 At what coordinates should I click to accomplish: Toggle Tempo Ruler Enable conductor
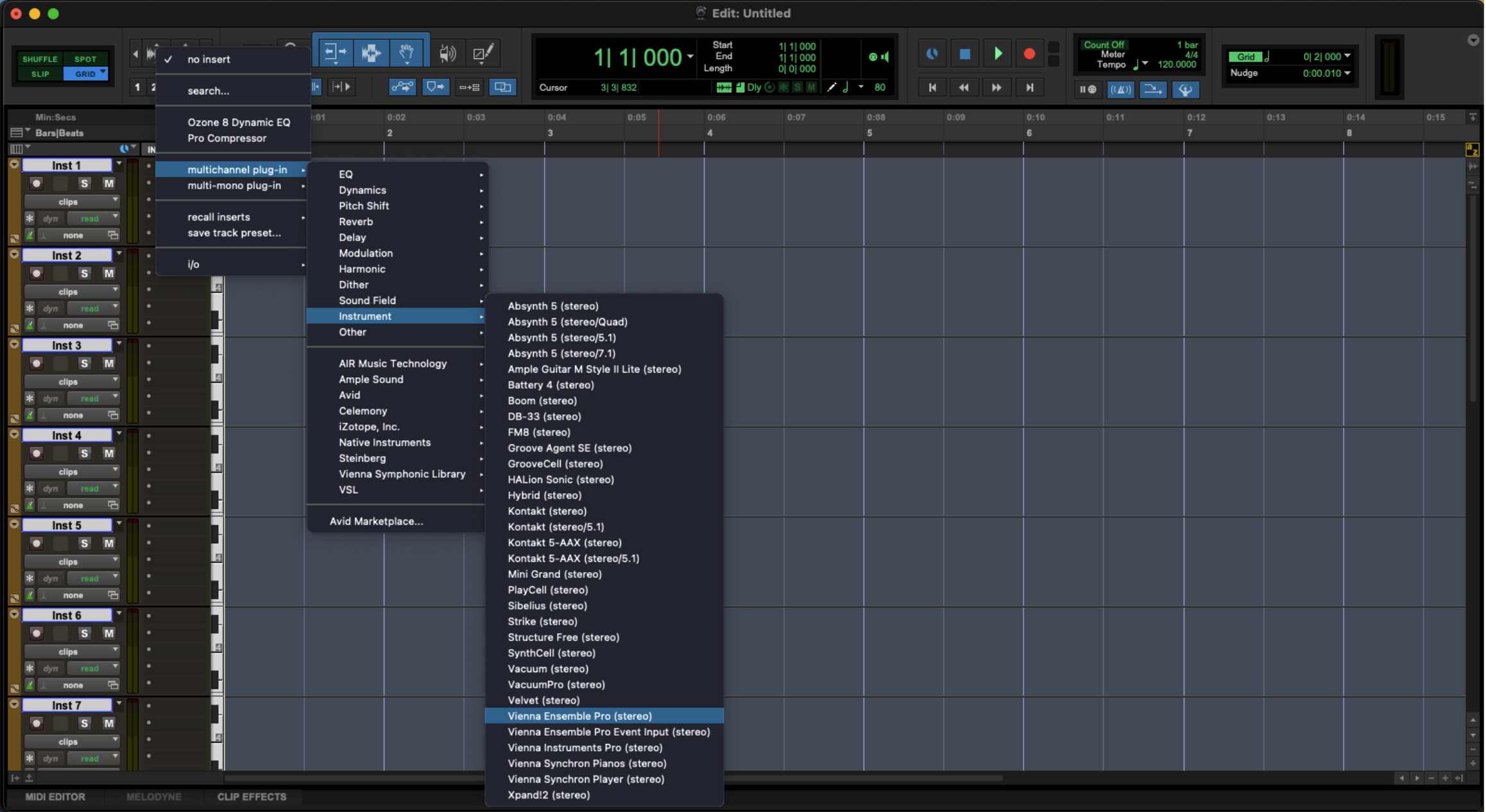pyautogui.click(x=1185, y=89)
